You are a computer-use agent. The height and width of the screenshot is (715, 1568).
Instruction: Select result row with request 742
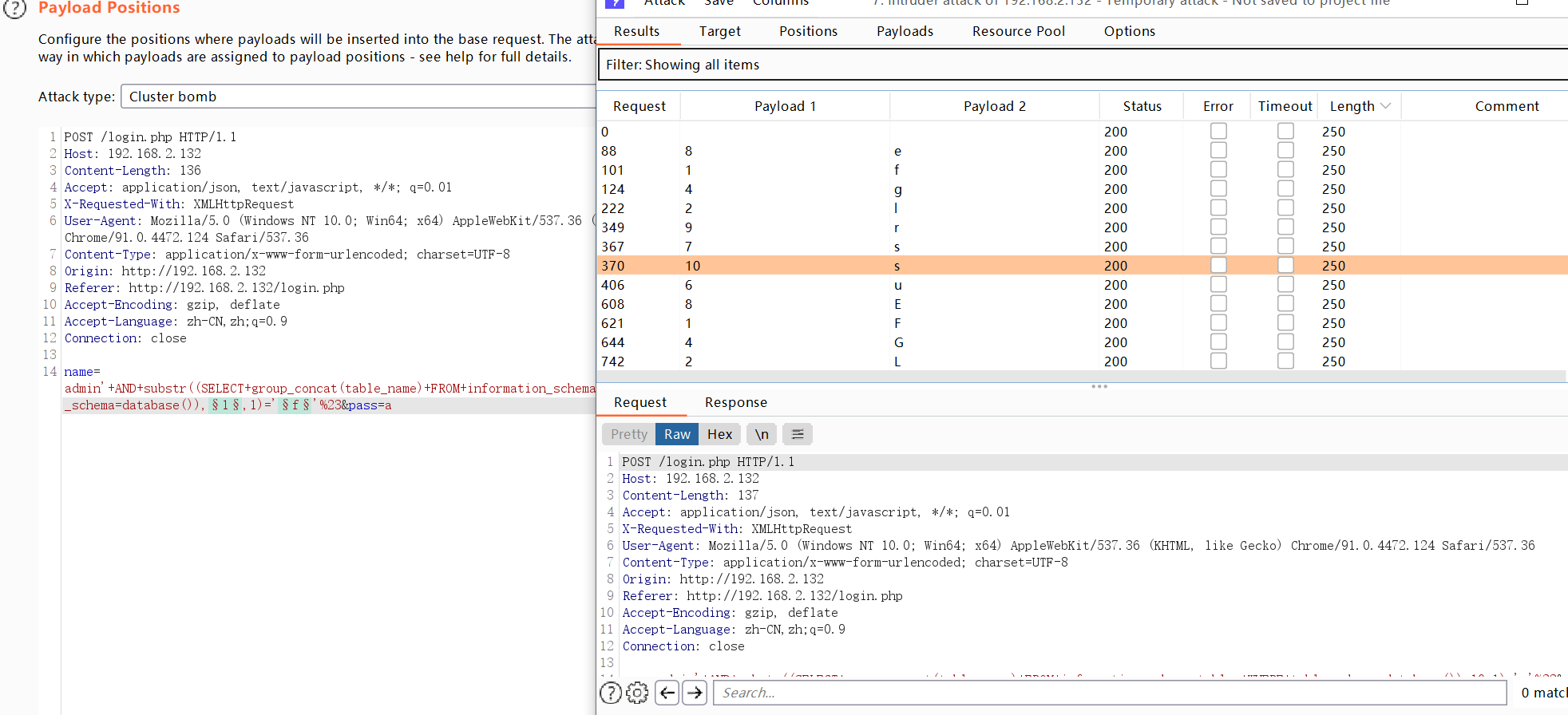click(1083, 361)
